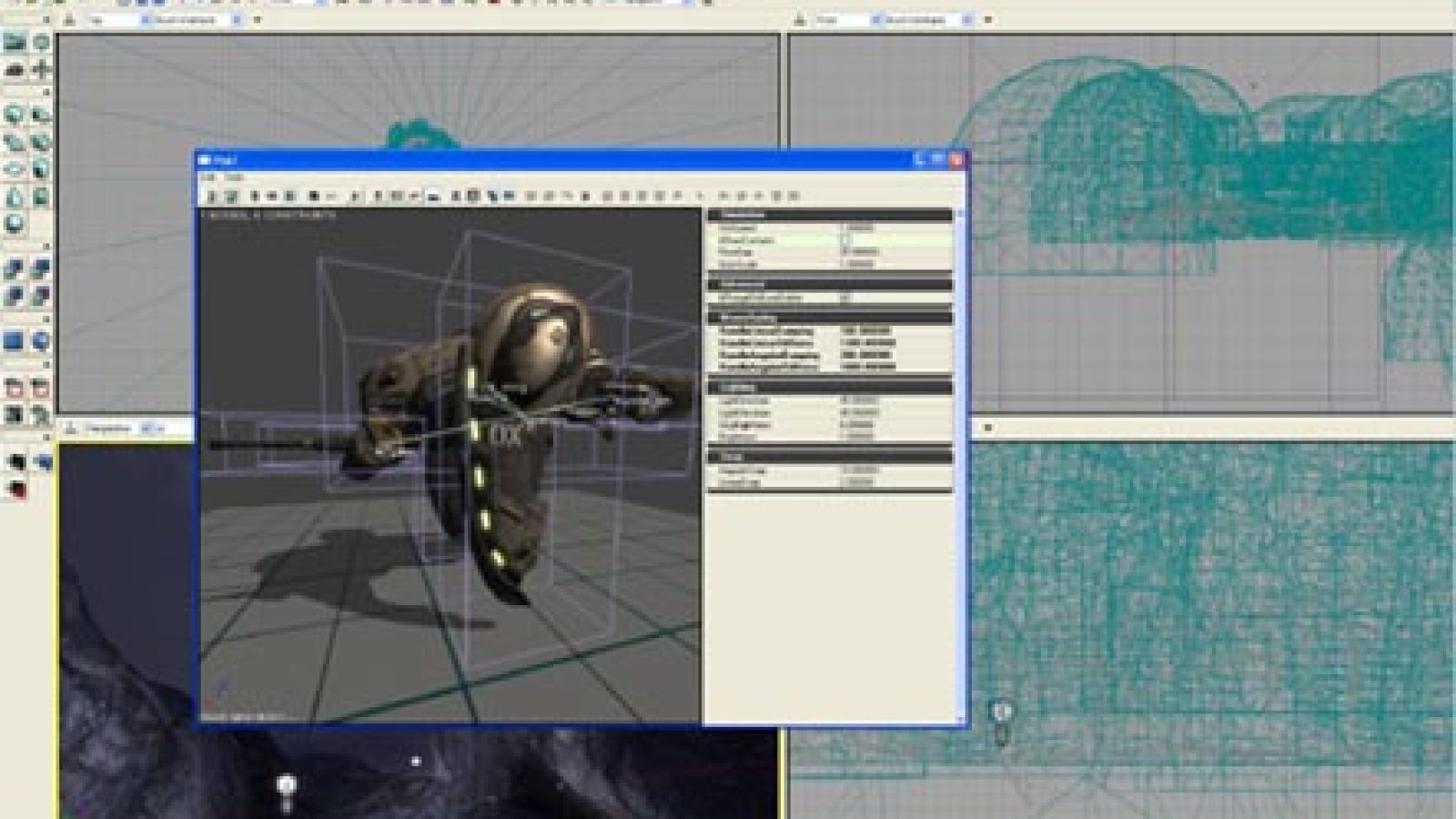Toggle the checkbox in the second properties section
This screenshot has width=1456, height=819.
click(845, 298)
